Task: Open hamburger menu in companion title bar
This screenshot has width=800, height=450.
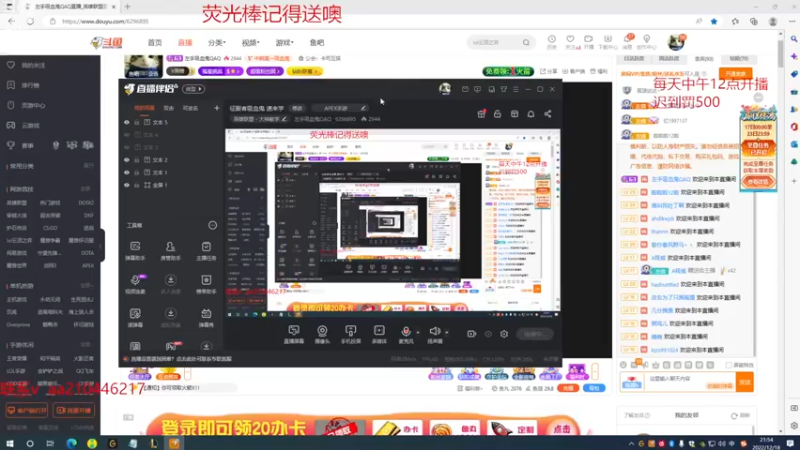Action: click(516, 89)
